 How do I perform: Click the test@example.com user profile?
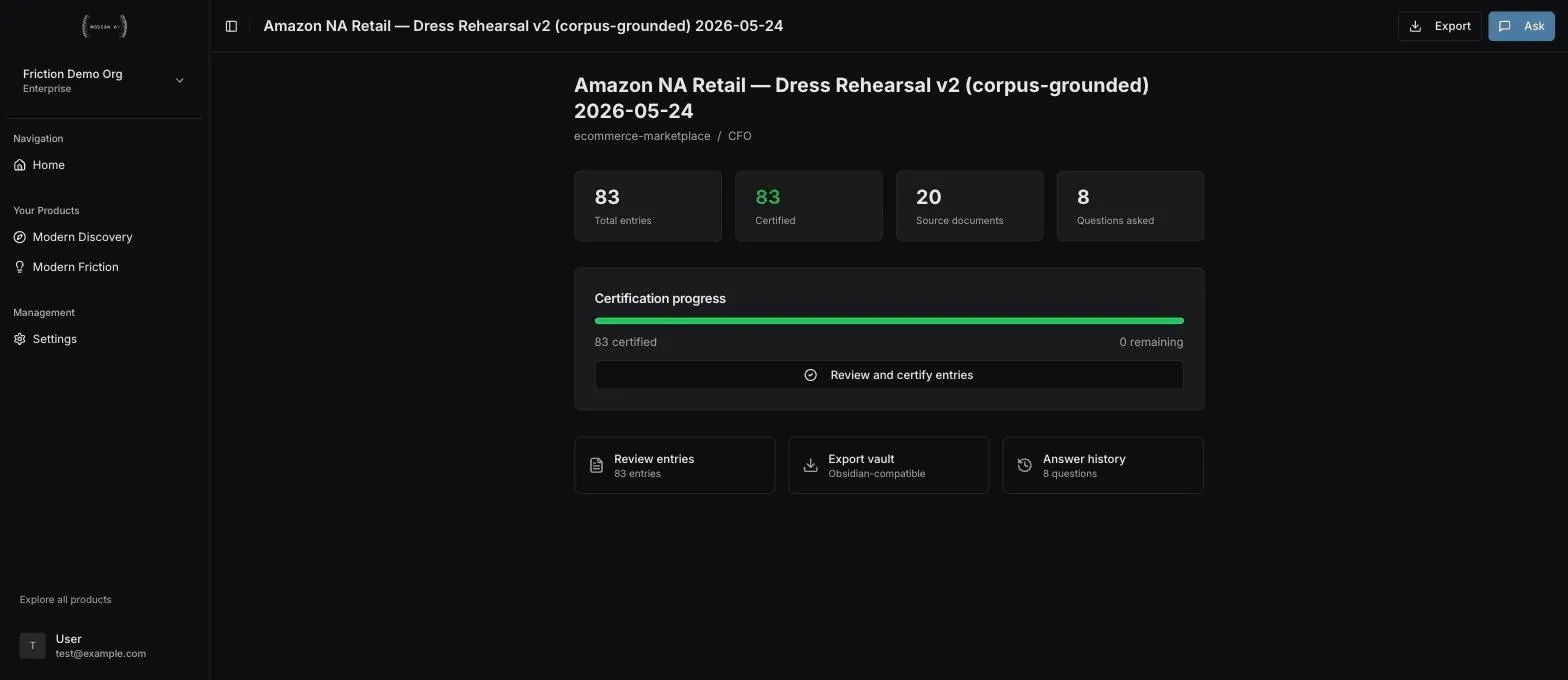[104, 646]
